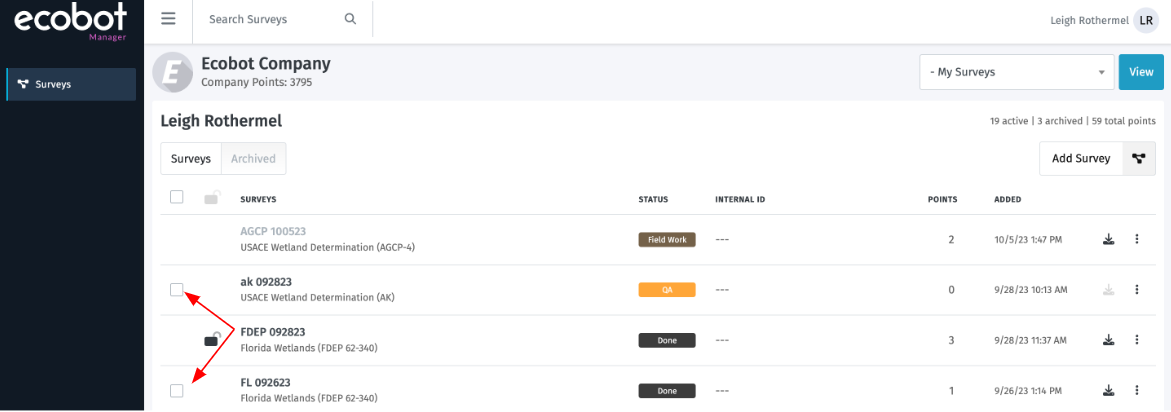
Task: Toggle the select-all surveys checkbox
Action: click(x=177, y=197)
